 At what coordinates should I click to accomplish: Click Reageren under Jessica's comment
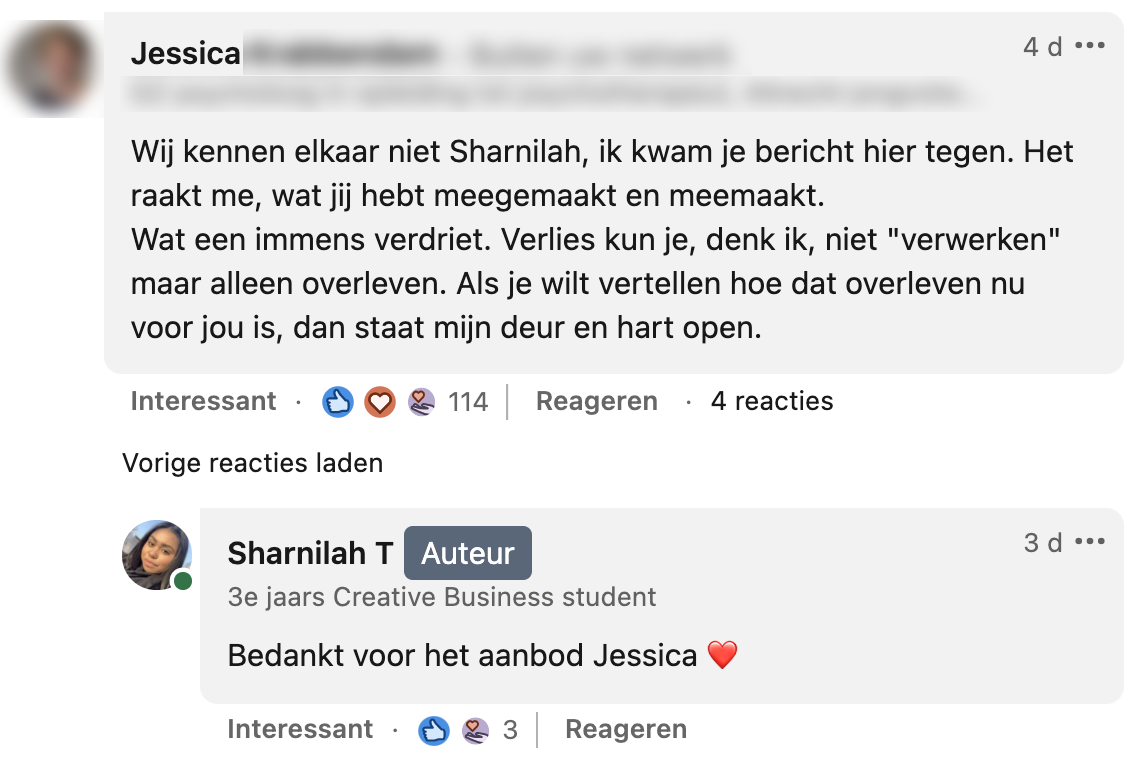[x=596, y=402]
